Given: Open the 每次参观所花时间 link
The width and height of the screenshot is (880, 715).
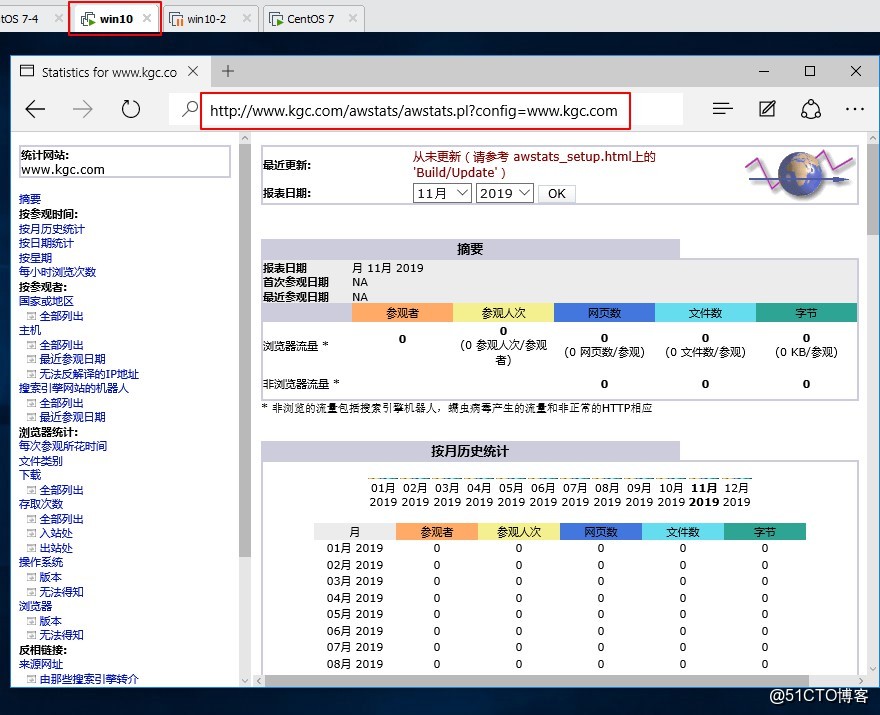Looking at the screenshot, I should [63, 446].
